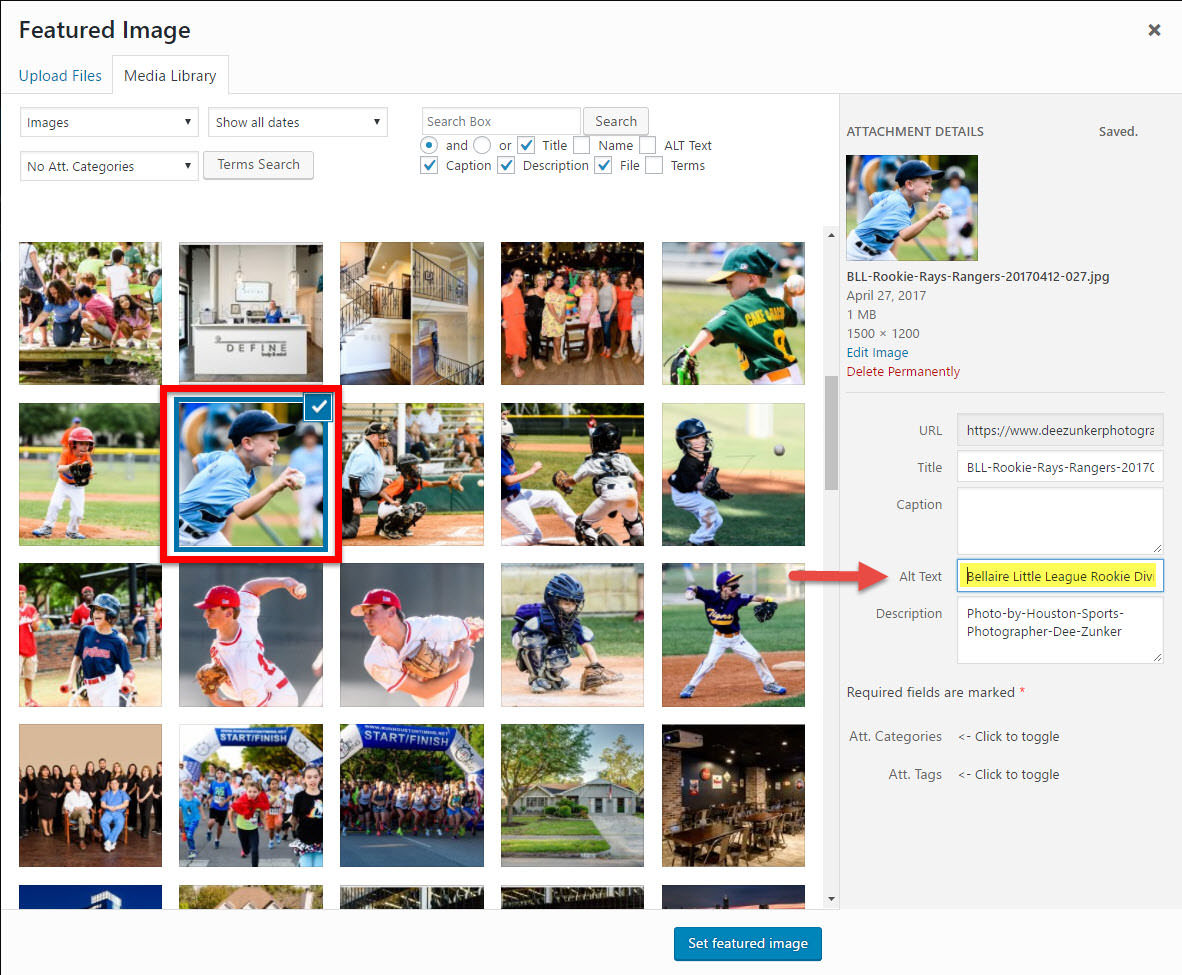Toggle Att. Tags via Click to toggle
The image size is (1182, 975).
click(1009, 774)
